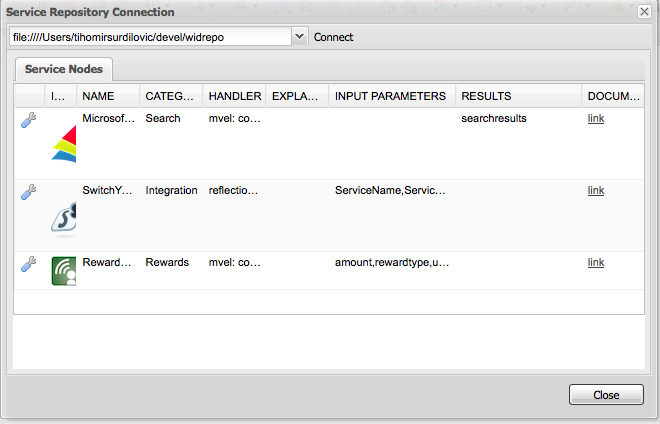
Task: Open documentation link for Rewards service
Action: [x=596, y=263]
